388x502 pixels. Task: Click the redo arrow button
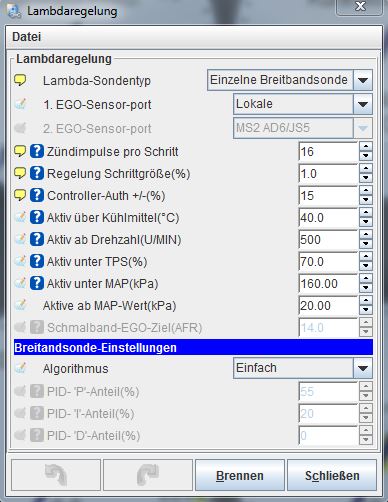[x=148, y=475]
